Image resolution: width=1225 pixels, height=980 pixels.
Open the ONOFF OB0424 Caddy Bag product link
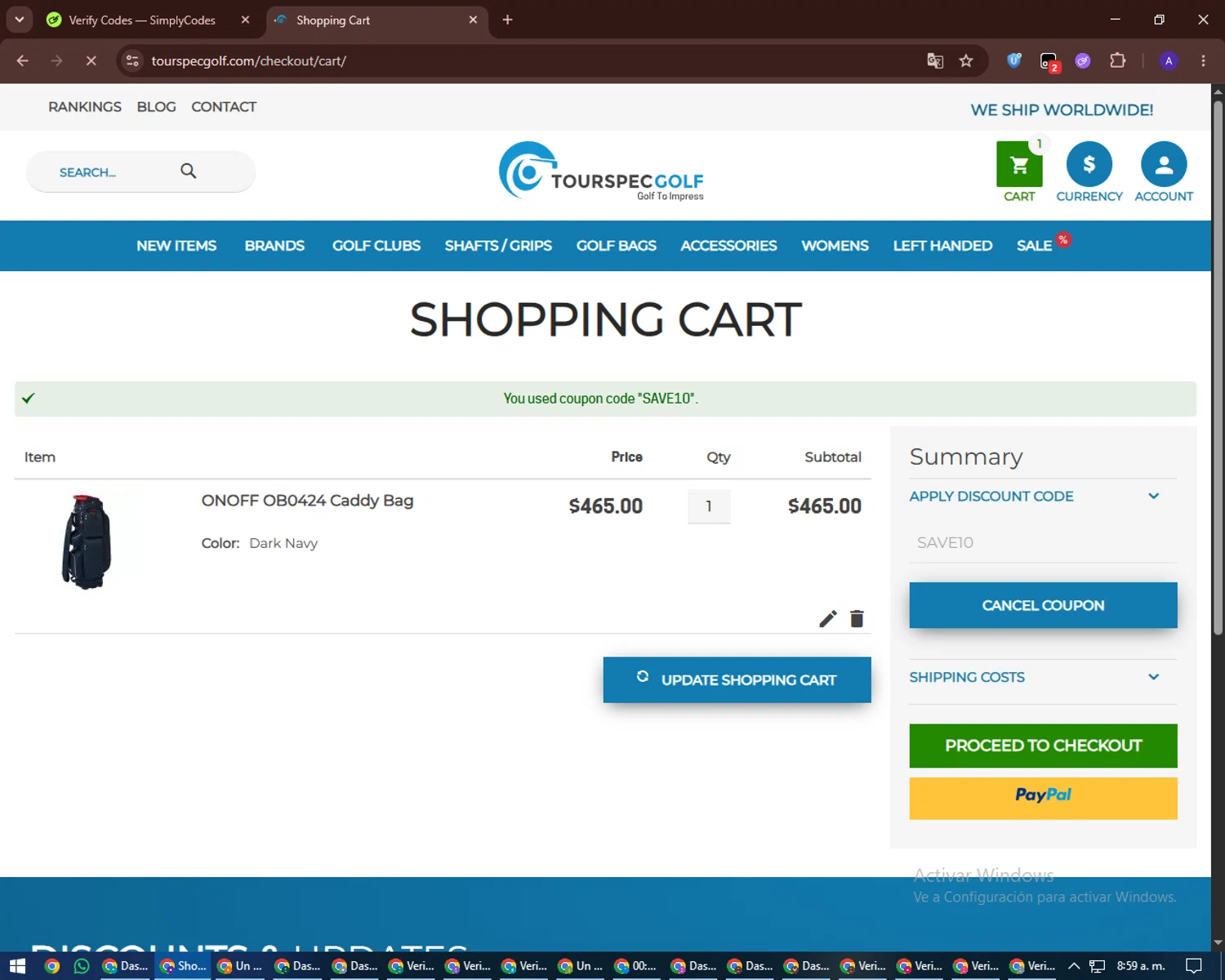click(x=307, y=501)
